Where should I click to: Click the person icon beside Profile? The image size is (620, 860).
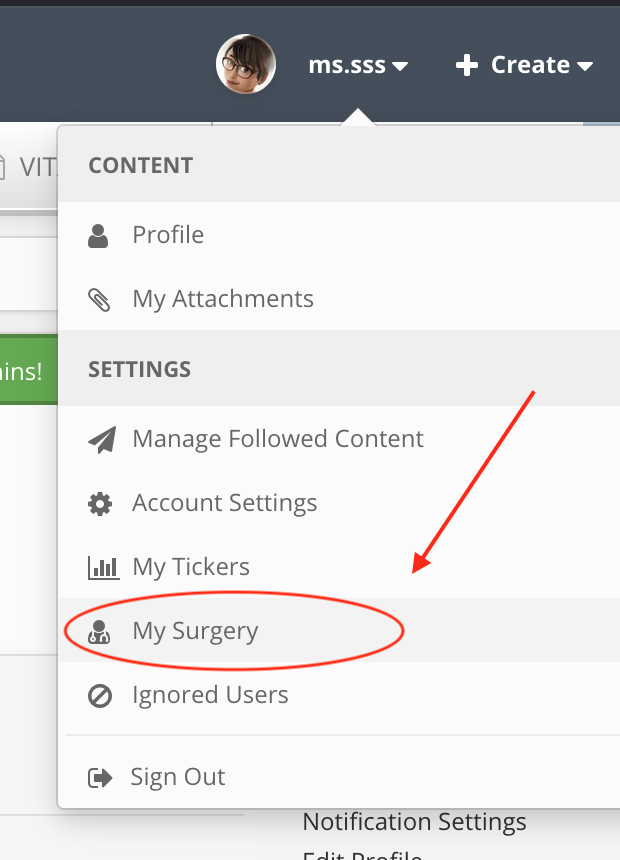98,235
